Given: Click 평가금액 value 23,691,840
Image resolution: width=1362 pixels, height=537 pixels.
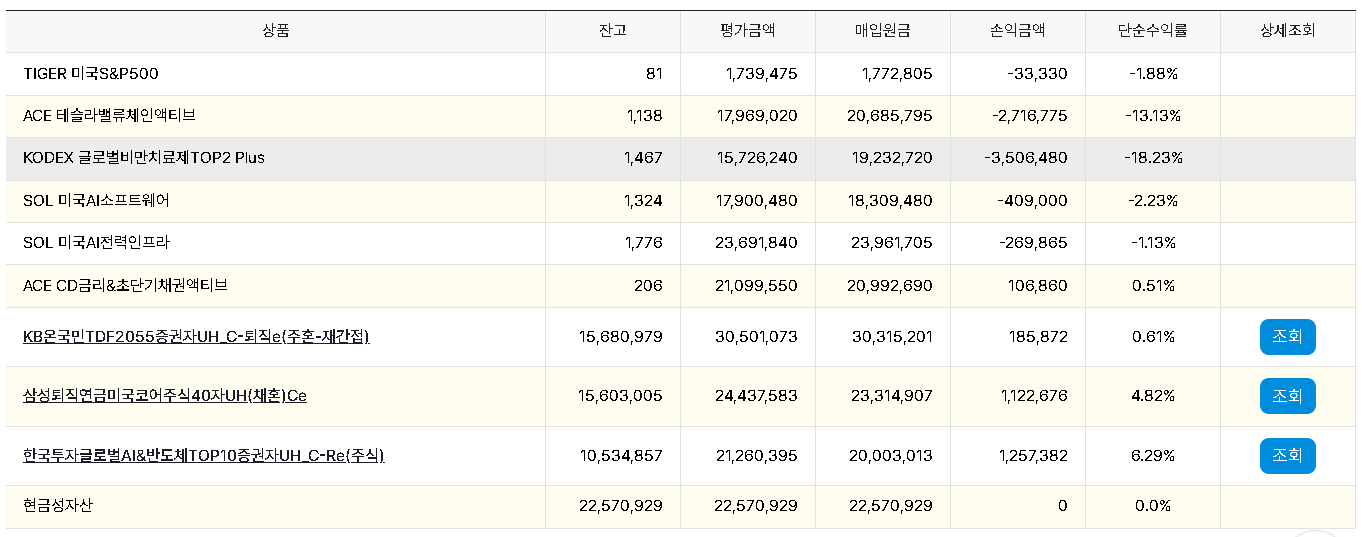Looking at the screenshot, I should coord(756,243).
